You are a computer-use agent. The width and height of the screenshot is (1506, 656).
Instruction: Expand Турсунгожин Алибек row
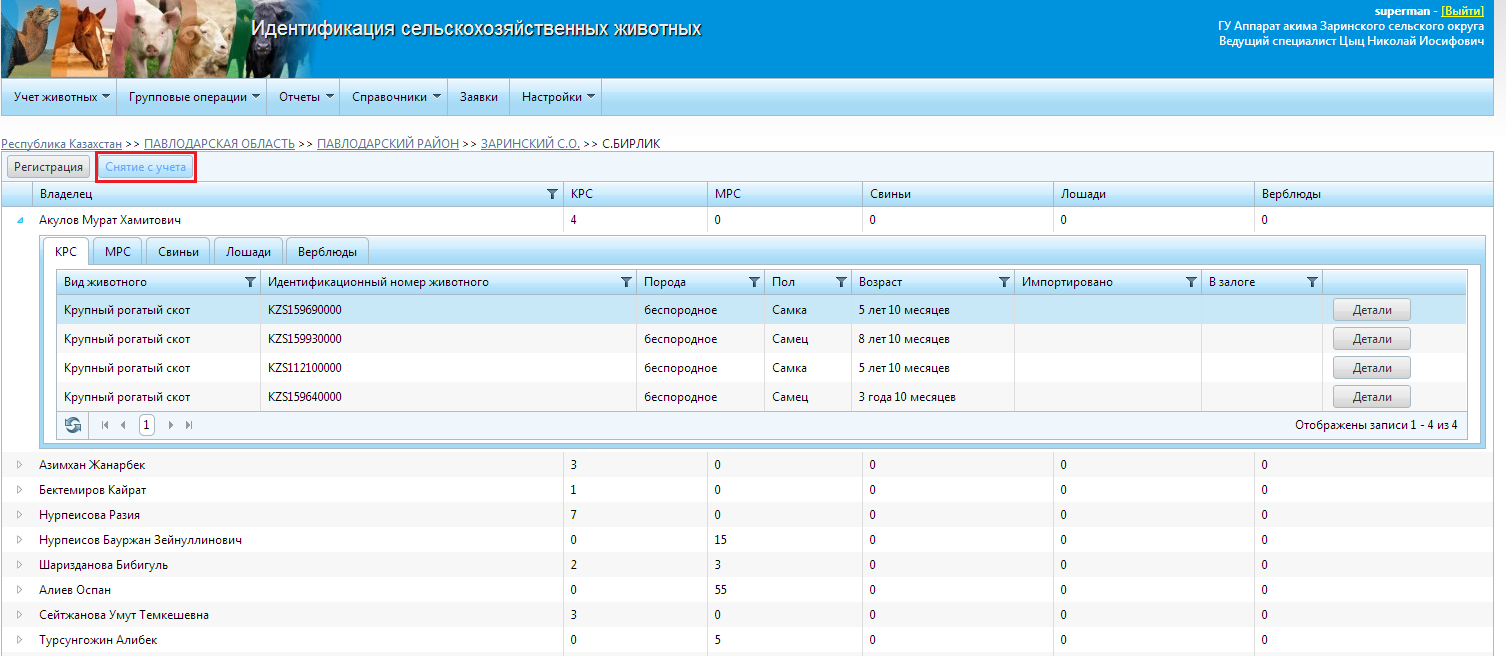coord(19,640)
